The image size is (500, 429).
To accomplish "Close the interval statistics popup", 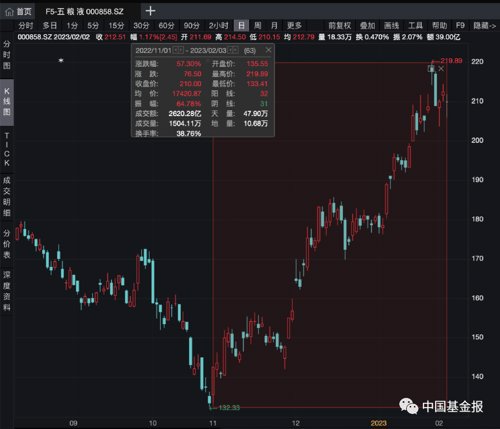I will (268, 50).
